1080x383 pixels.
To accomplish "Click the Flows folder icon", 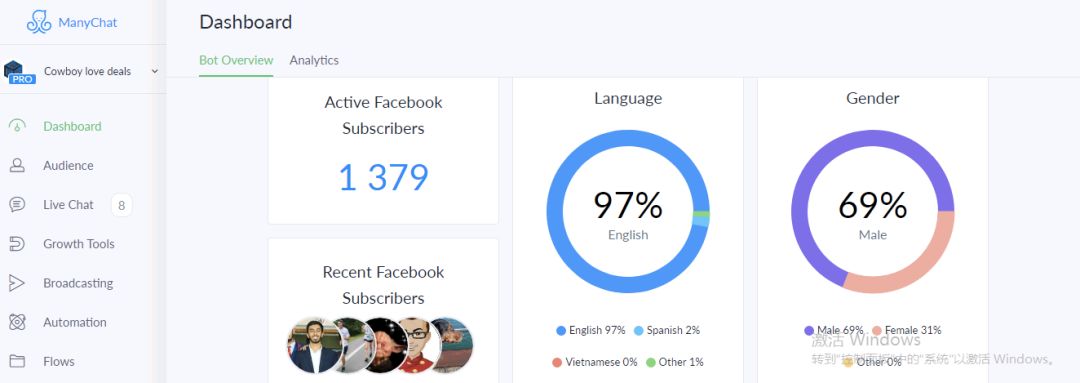I will pos(17,361).
